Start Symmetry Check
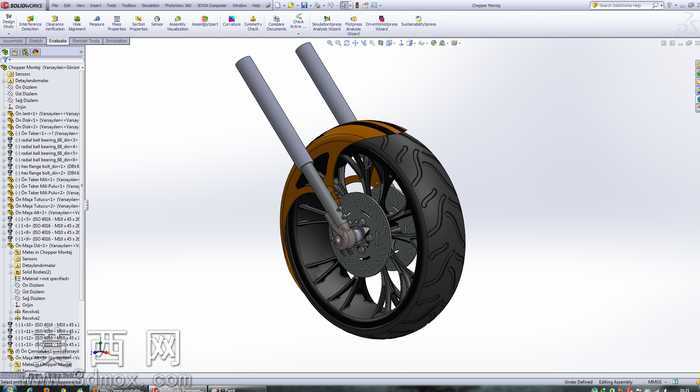Screen dimensions: 700x392 (253, 24)
